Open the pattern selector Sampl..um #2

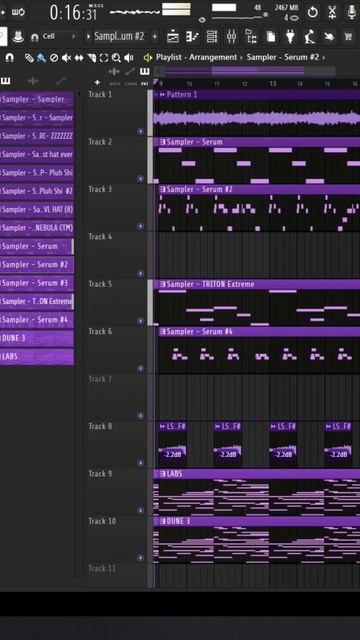[119, 36]
